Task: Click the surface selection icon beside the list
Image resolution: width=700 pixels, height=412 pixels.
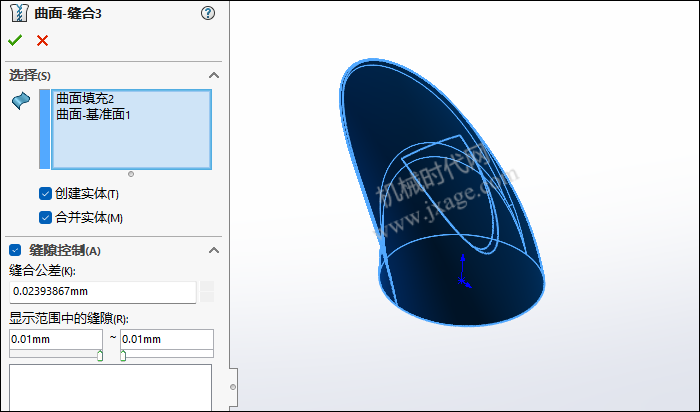Action: point(21,101)
